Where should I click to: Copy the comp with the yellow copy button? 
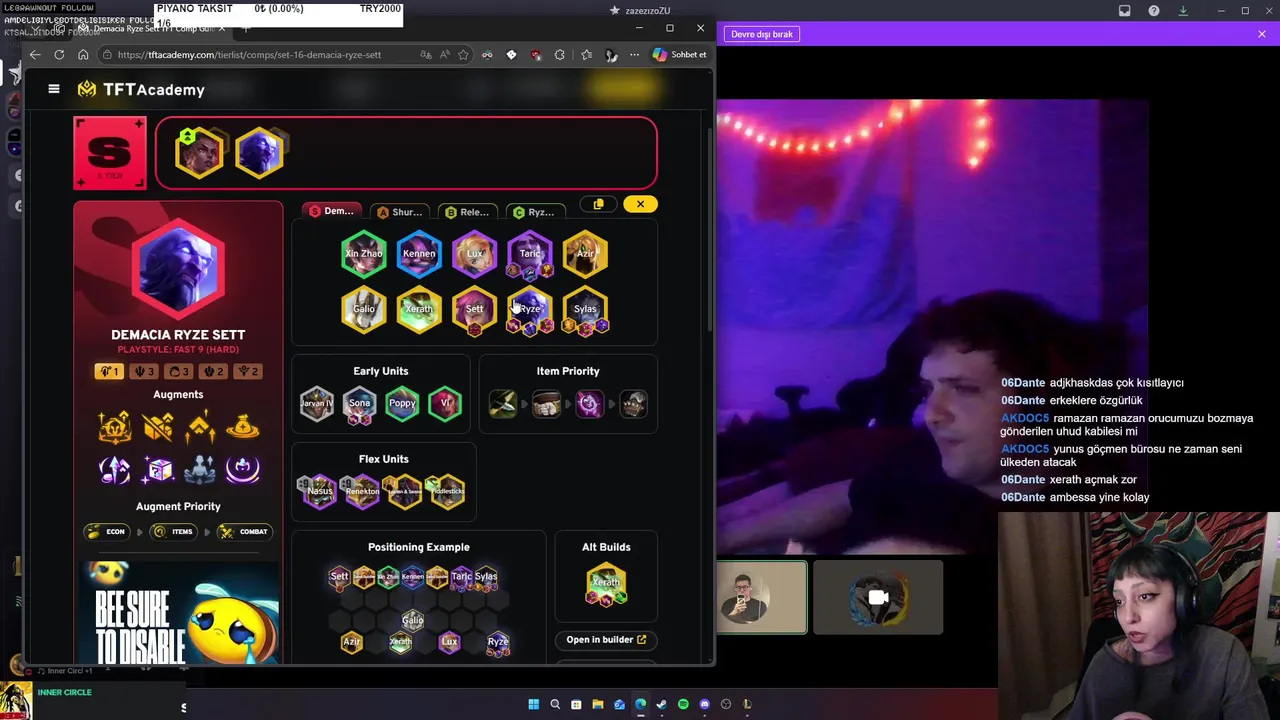[x=598, y=204]
